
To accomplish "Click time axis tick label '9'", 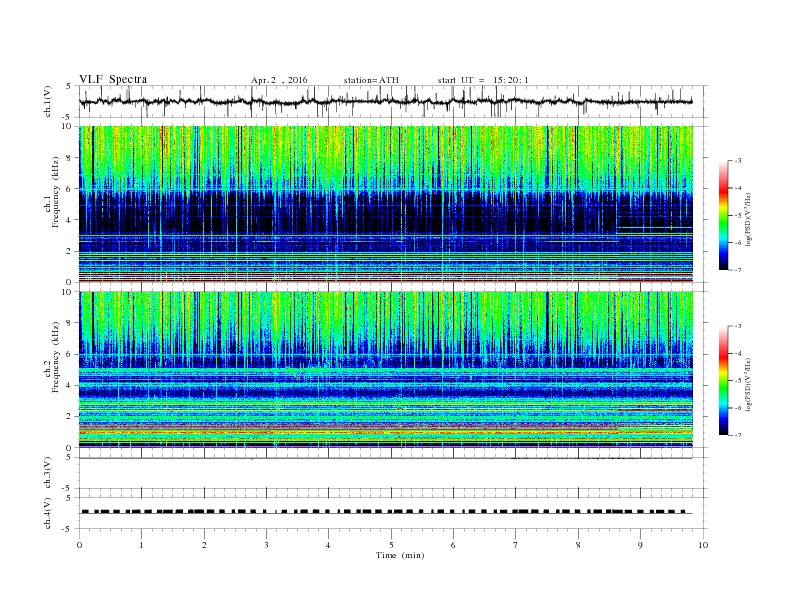I will [640, 545].
